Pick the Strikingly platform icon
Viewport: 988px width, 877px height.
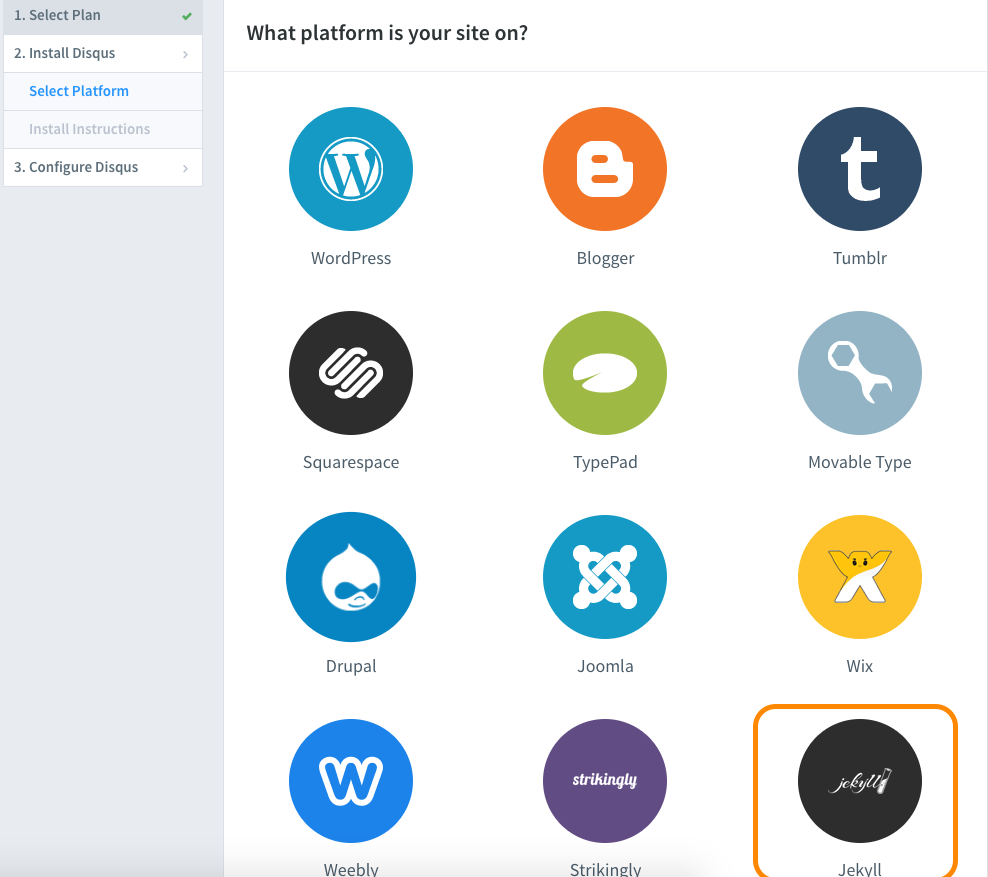[x=605, y=781]
